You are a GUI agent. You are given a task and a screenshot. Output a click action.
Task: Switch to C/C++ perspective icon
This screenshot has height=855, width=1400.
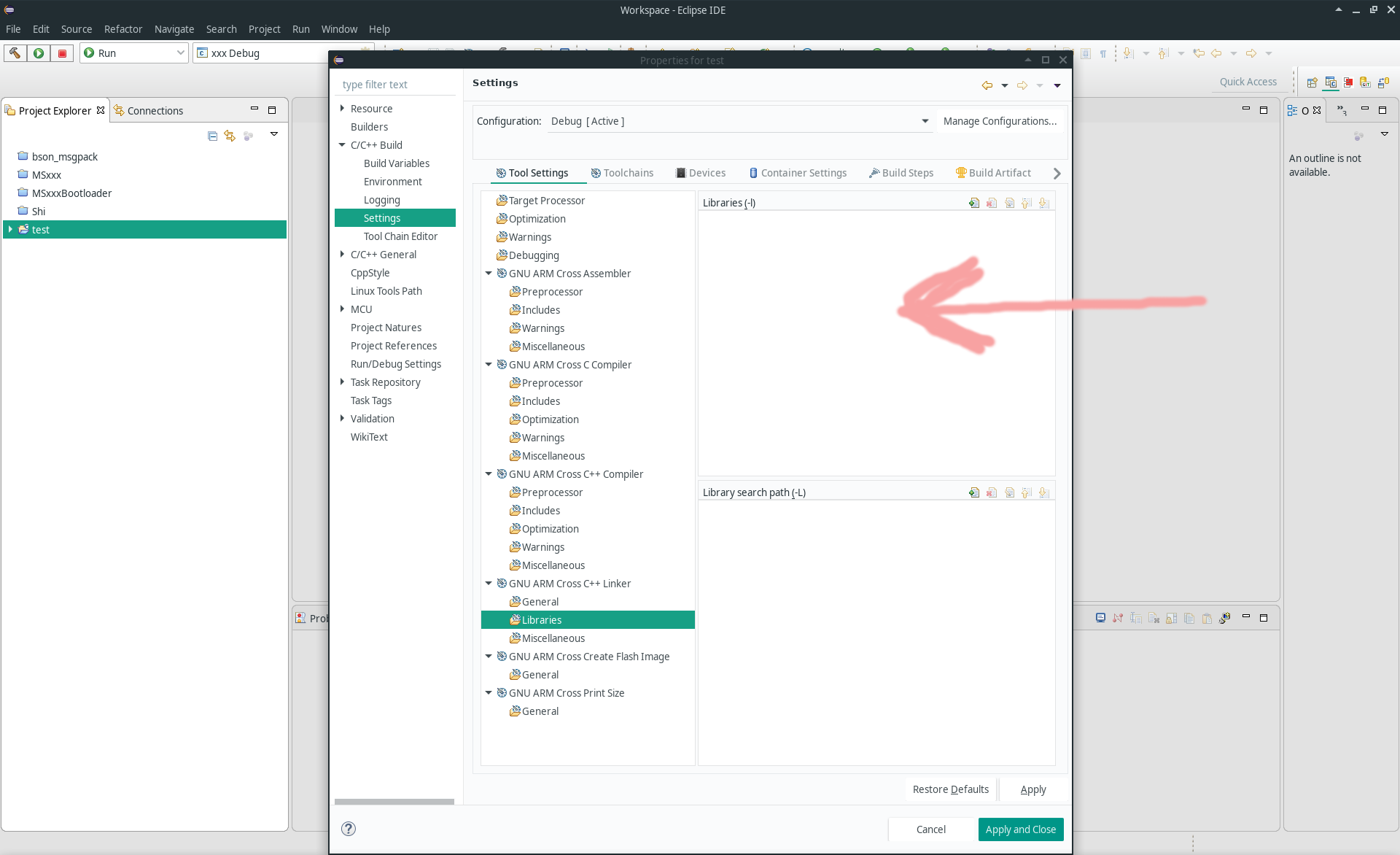pyautogui.click(x=1331, y=82)
